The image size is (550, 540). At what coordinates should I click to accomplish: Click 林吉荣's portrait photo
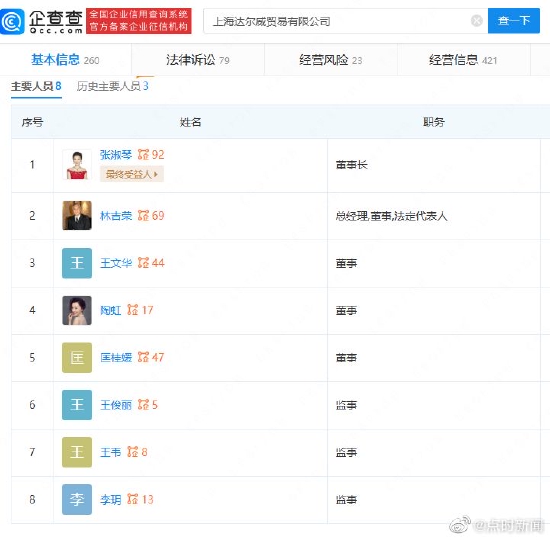coord(77,215)
